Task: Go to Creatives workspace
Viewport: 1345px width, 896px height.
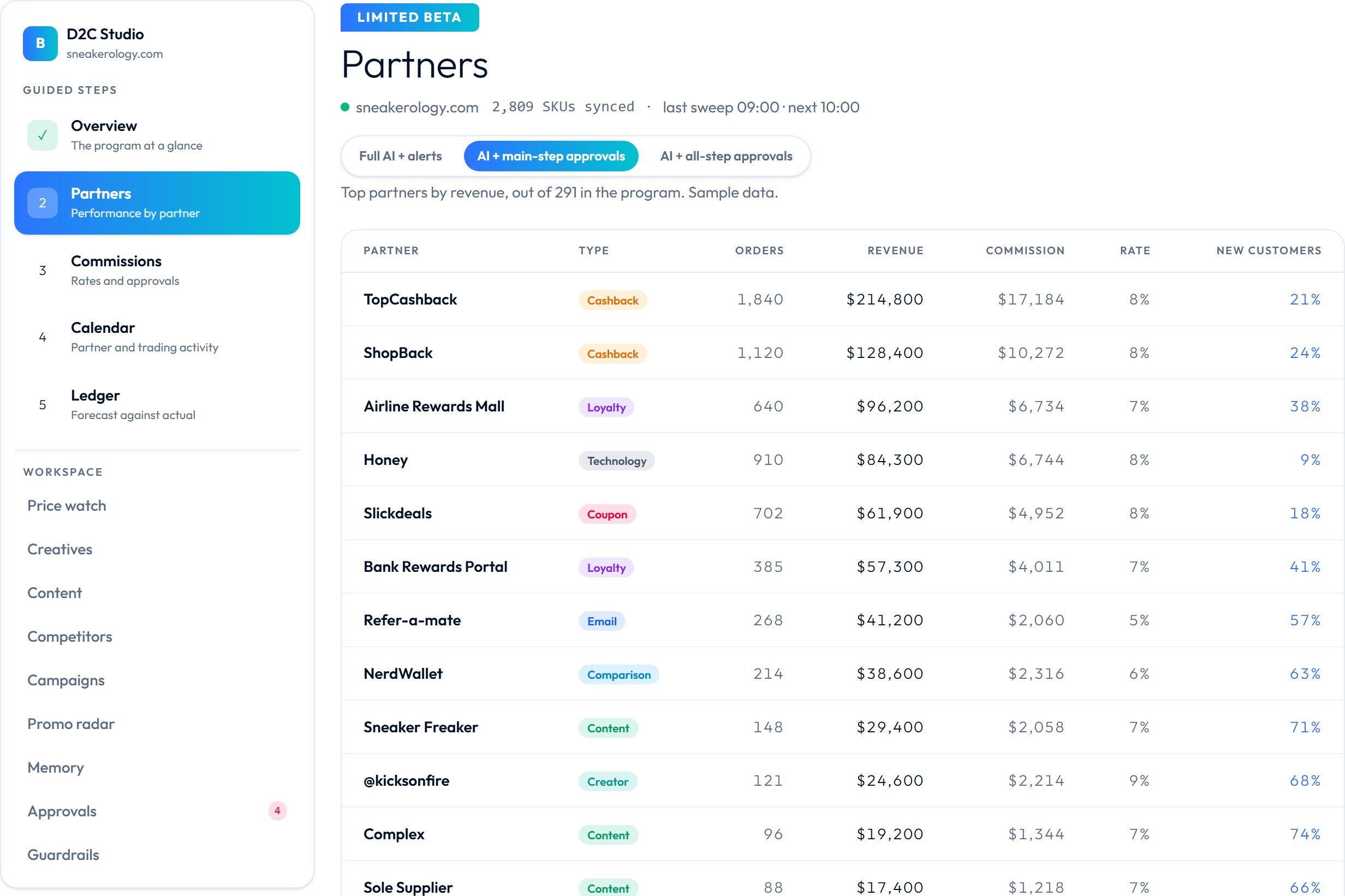Action: 157,549
